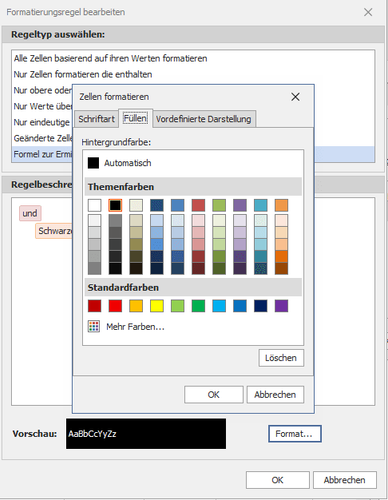
Task: Click OK in Formatierungsregel bearbeiten window
Action: 278,480
